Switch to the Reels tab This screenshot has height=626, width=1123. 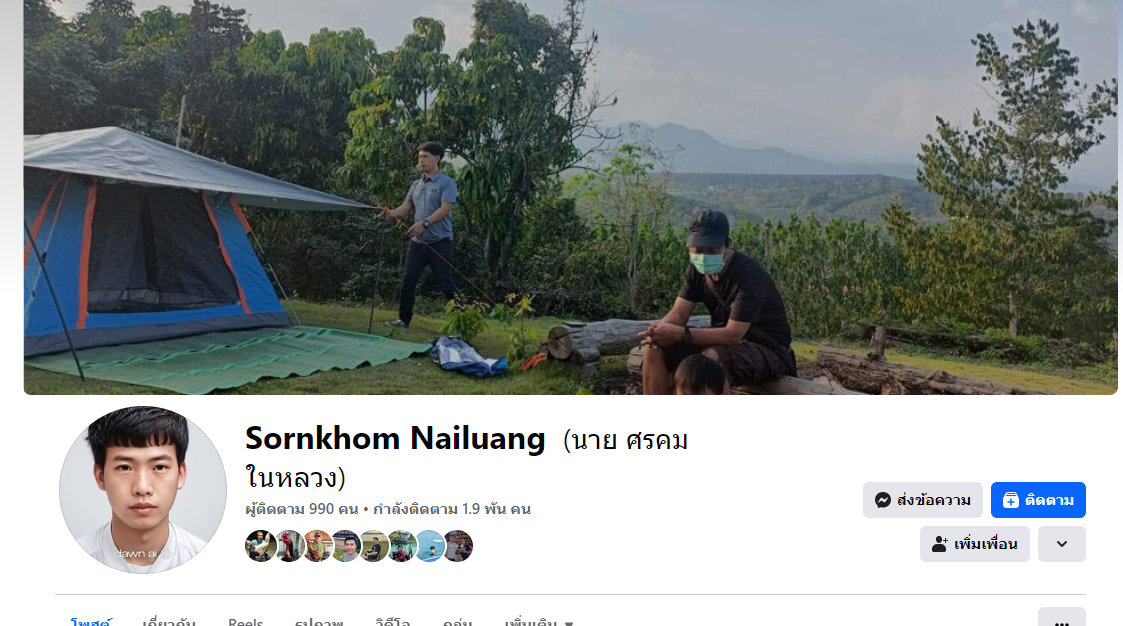246,622
